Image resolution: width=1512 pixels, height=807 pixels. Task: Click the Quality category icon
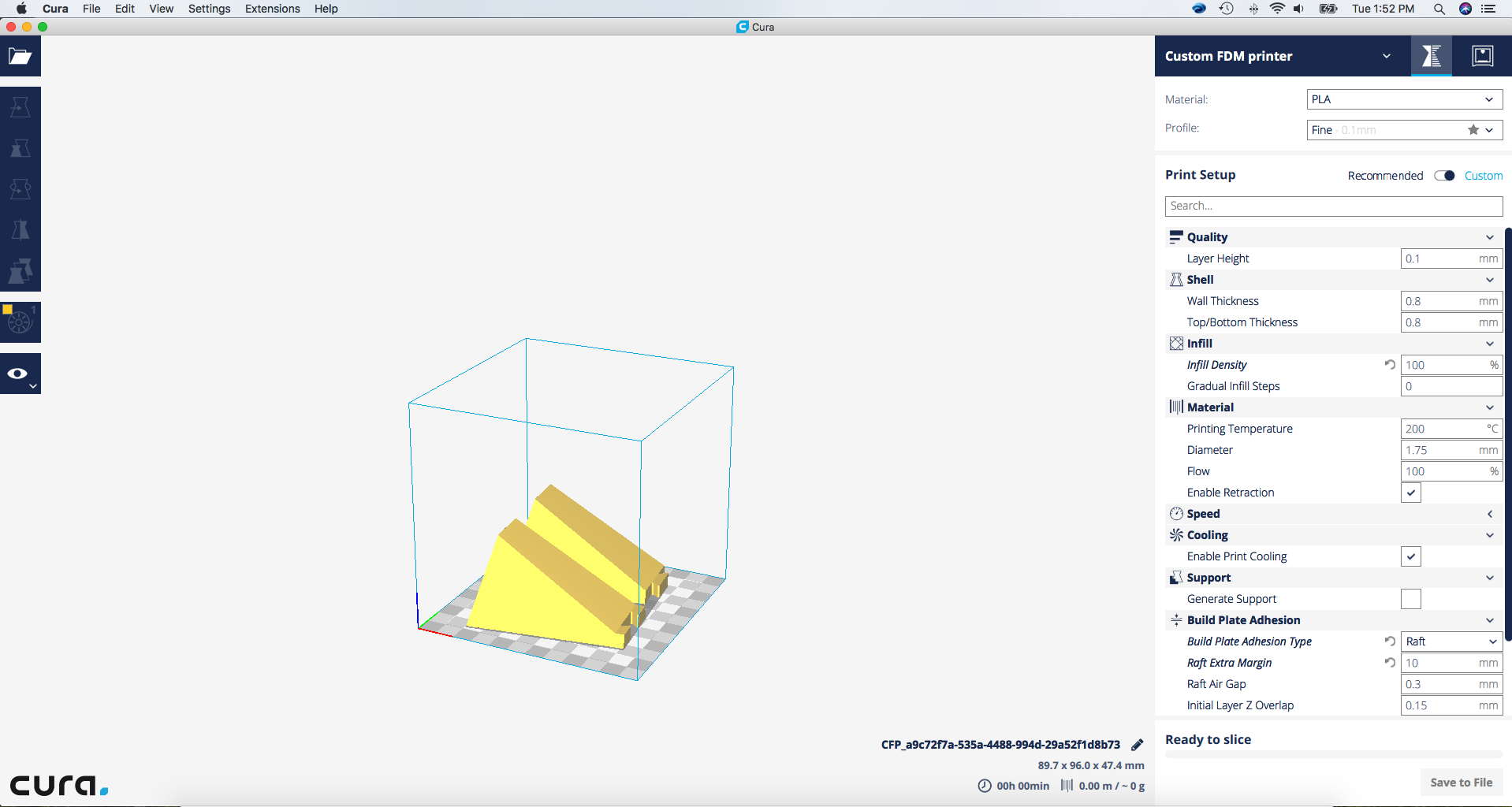click(1176, 236)
